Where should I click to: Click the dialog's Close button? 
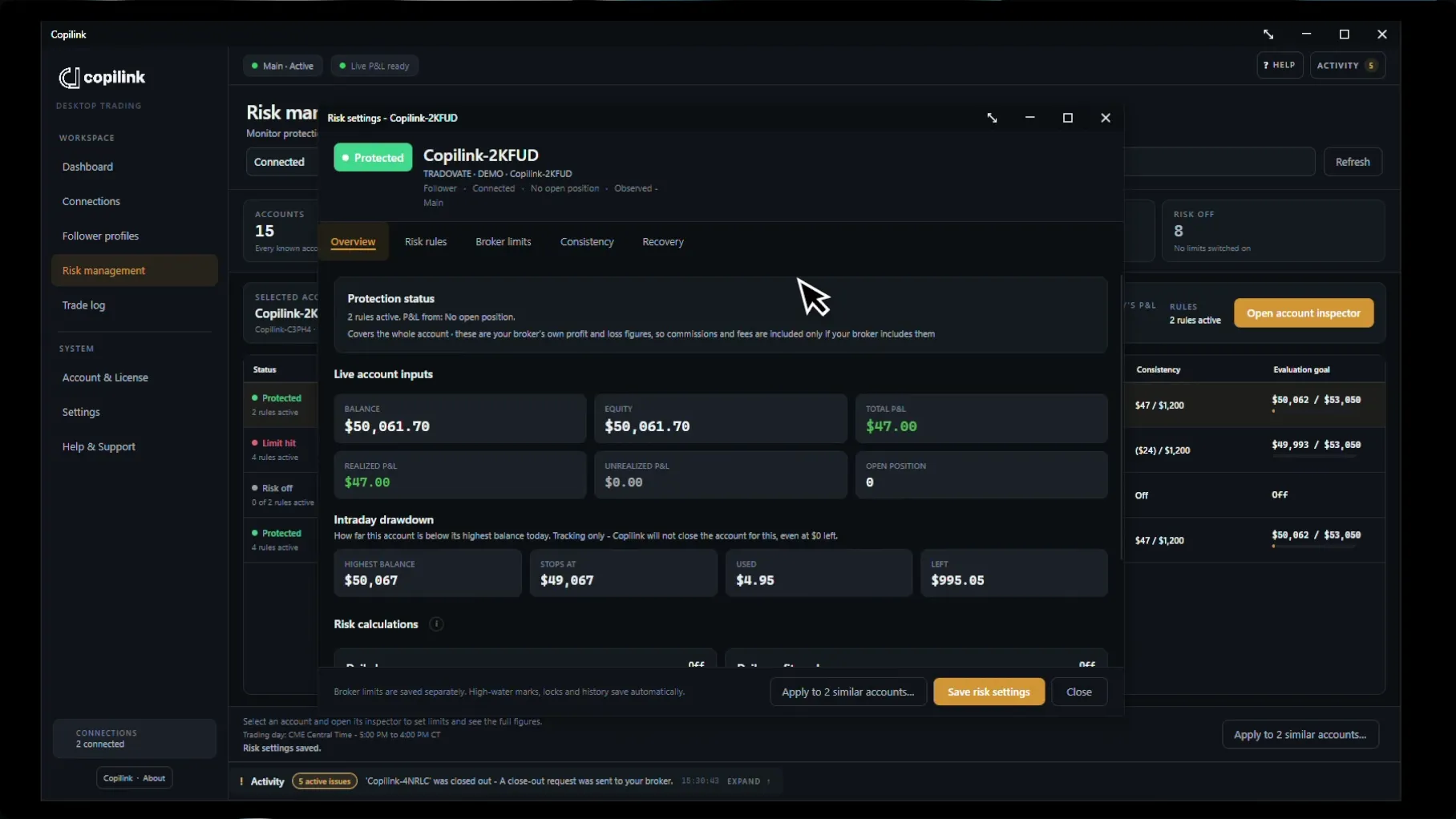coord(1078,692)
